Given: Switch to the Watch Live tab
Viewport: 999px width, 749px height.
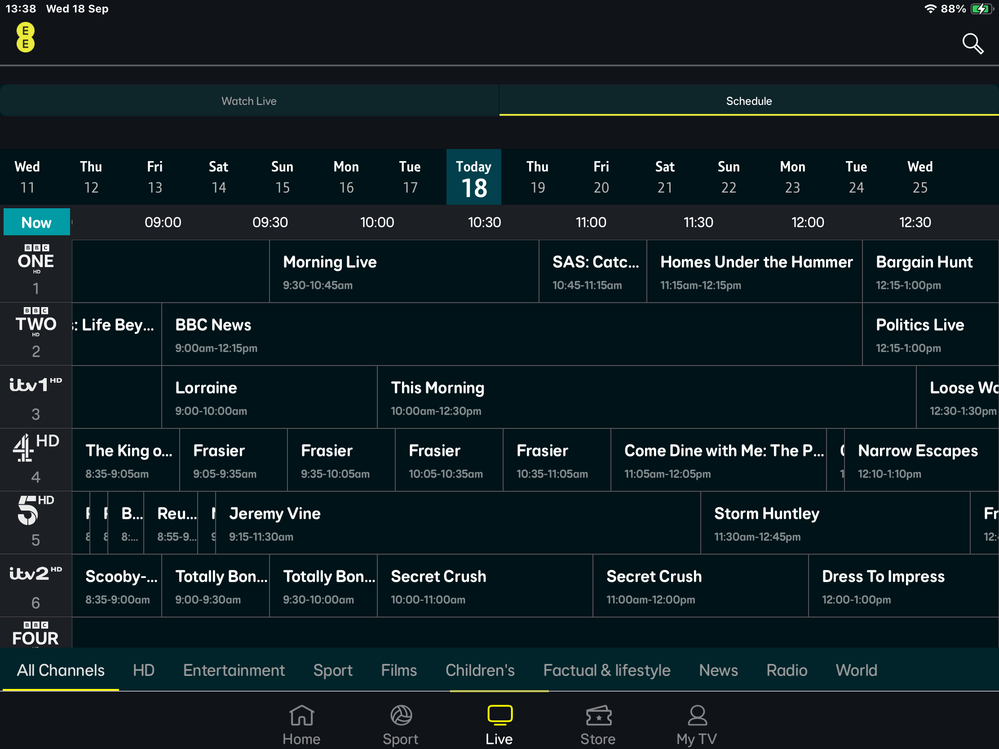Looking at the screenshot, I should (249, 101).
